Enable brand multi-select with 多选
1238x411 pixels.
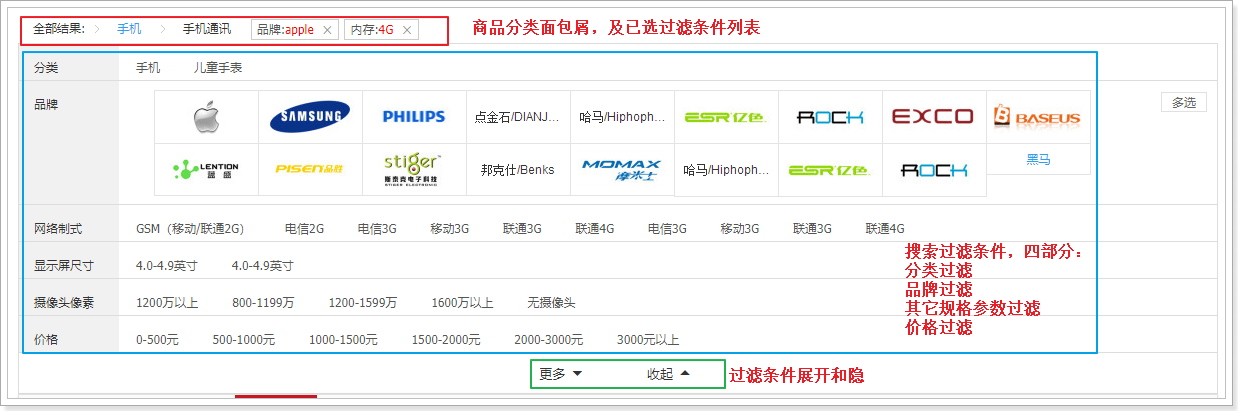(x=1184, y=102)
